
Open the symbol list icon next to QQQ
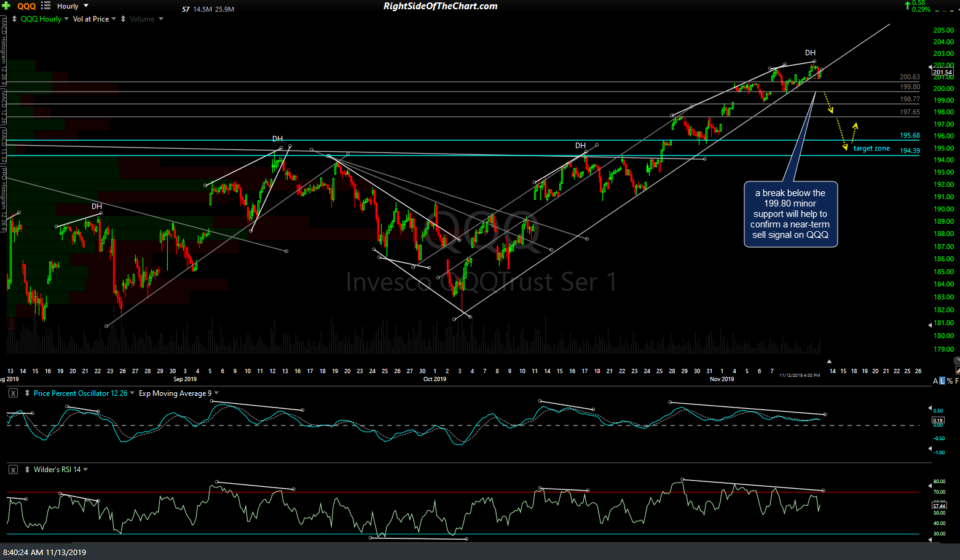tap(45, 6)
